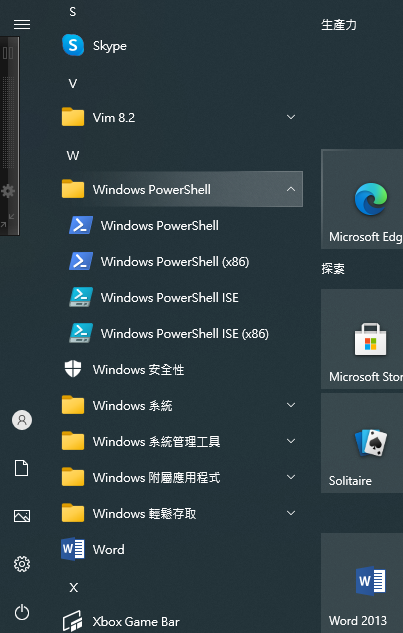Jump to the letter W header

pos(73,155)
